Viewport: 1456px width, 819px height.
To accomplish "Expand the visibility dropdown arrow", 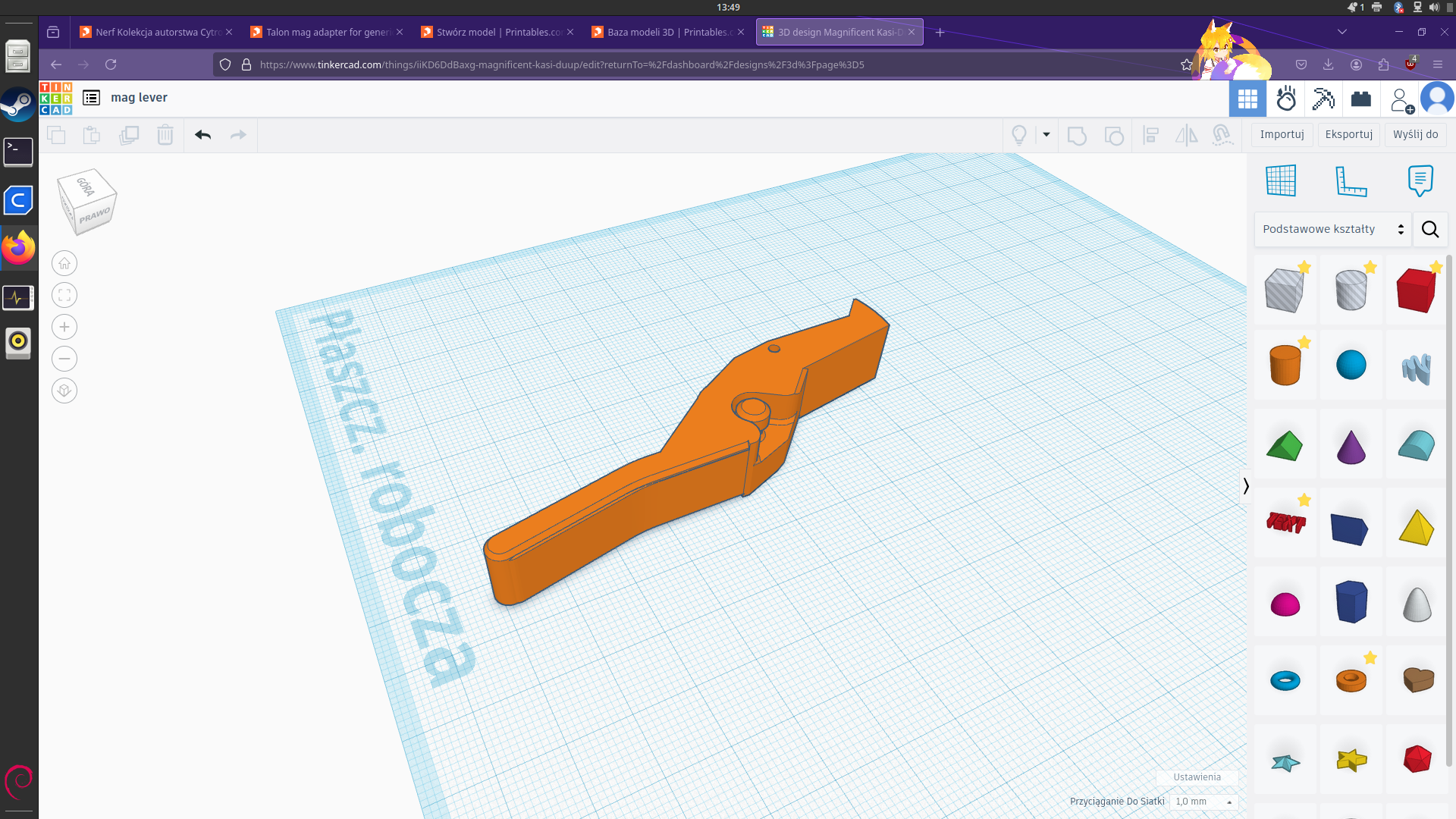I will coord(1046,135).
